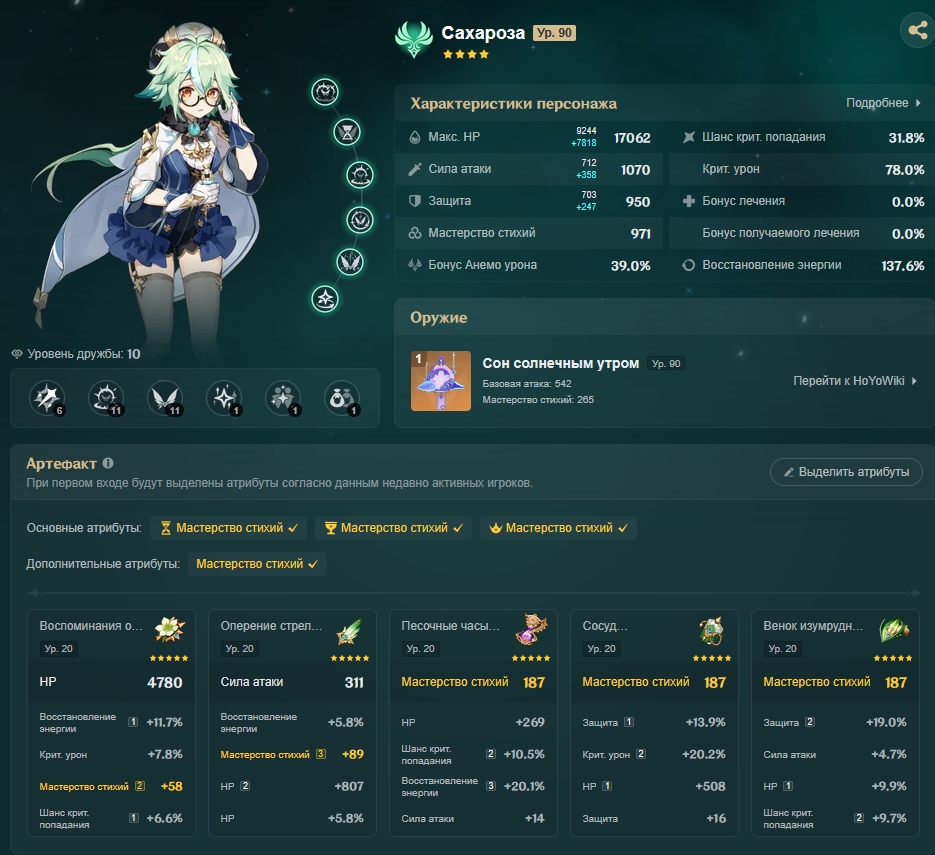Click the info icon next to Артефакт
The height and width of the screenshot is (855, 935).
coord(108,463)
